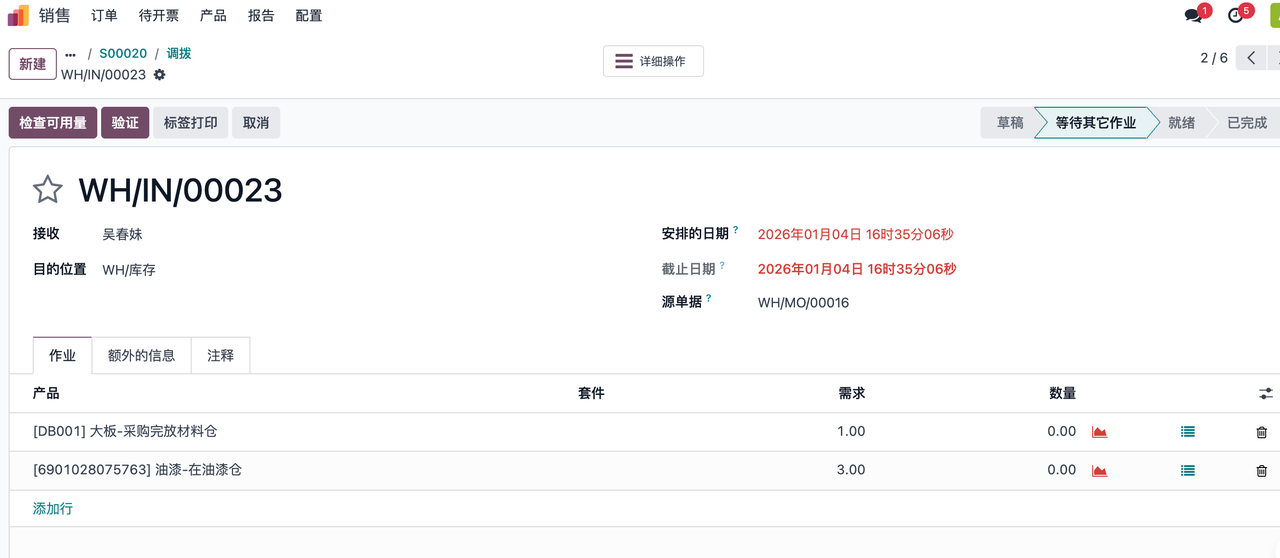
Task: Click 检查可用量 button
Action: click(53, 123)
